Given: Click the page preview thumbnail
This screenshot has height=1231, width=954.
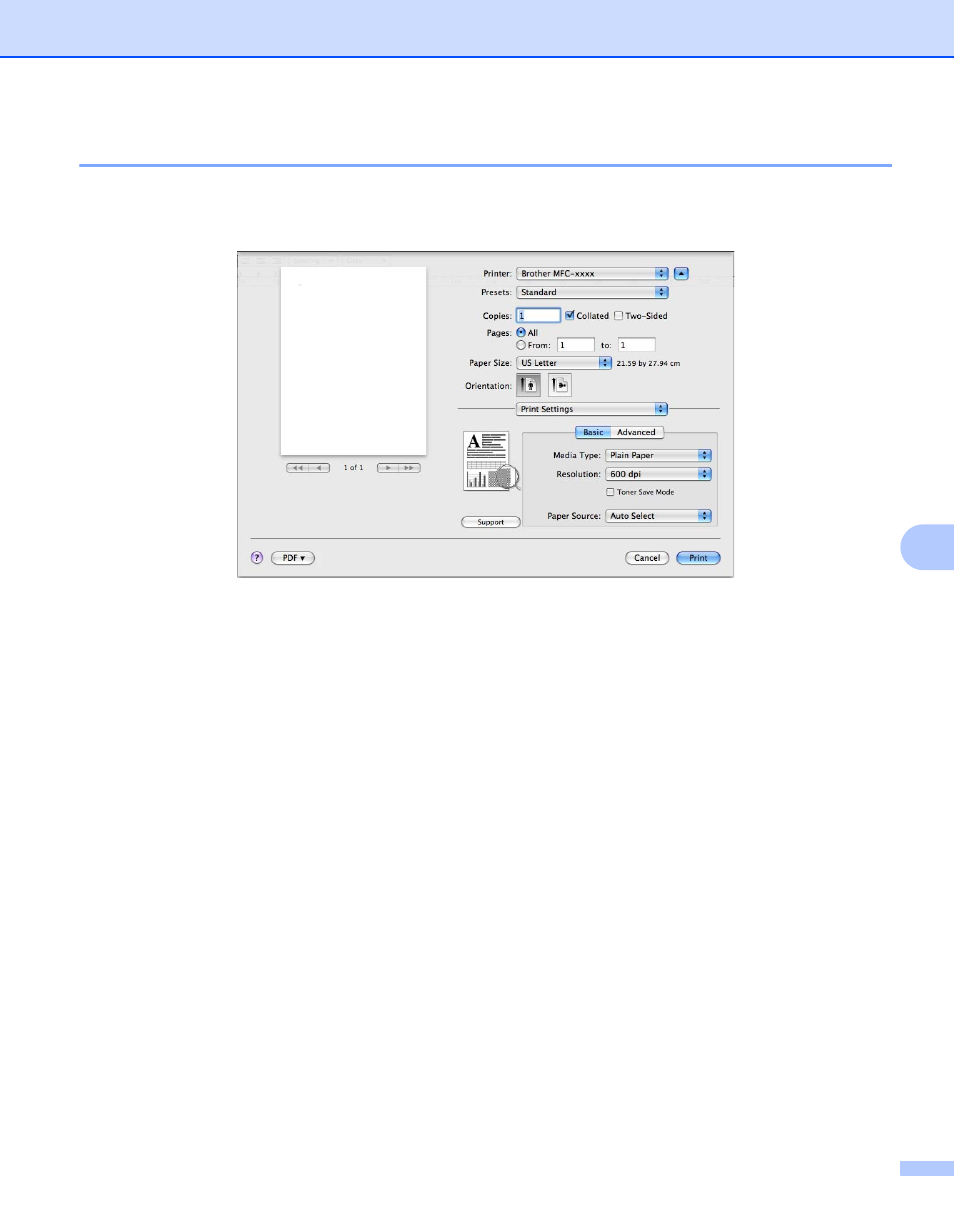Looking at the screenshot, I should 354,360.
